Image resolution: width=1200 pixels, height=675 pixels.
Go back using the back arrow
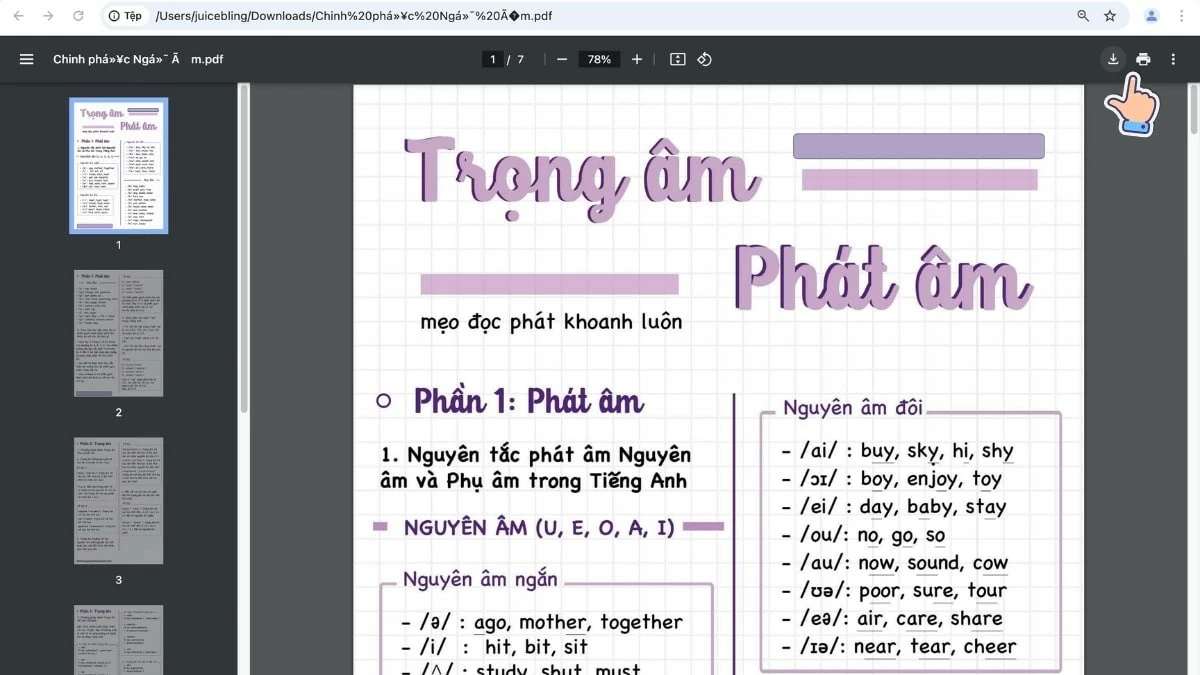(x=20, y=16)
